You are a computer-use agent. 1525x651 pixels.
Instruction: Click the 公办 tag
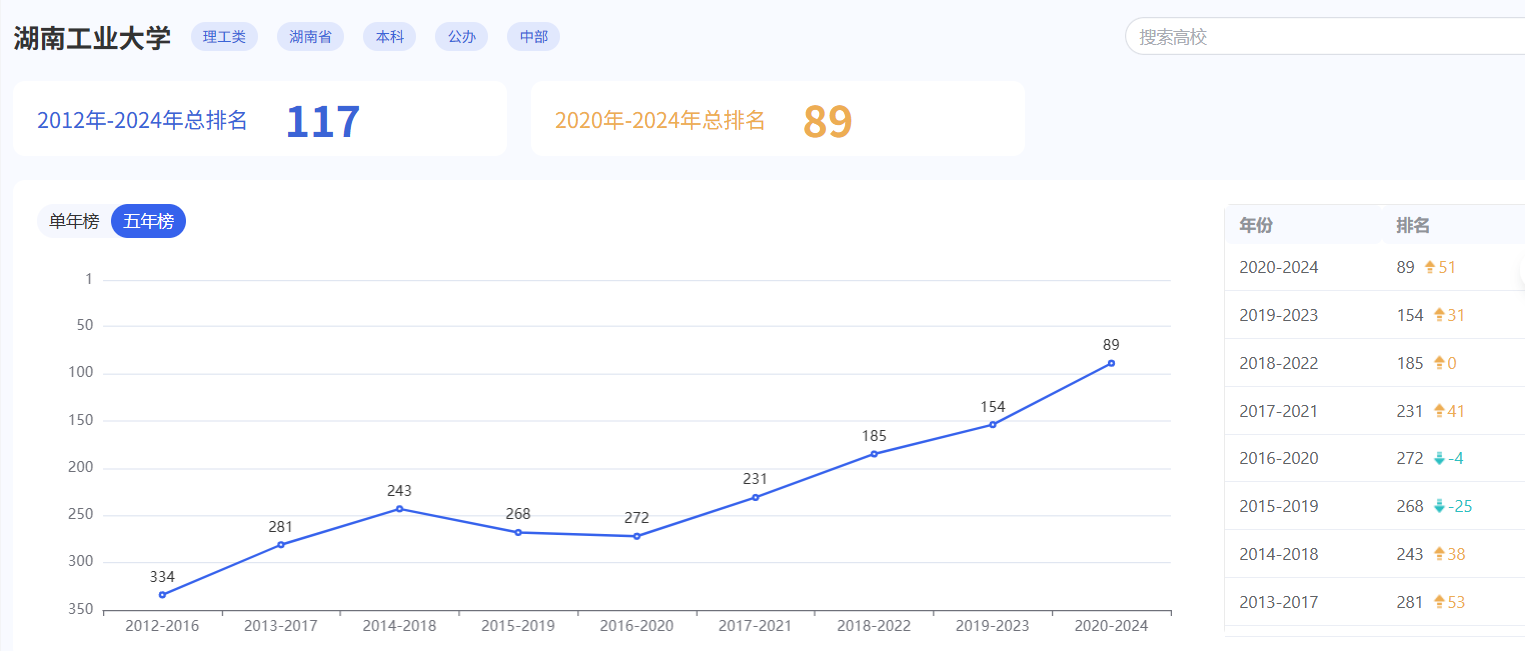click(461, 37)
